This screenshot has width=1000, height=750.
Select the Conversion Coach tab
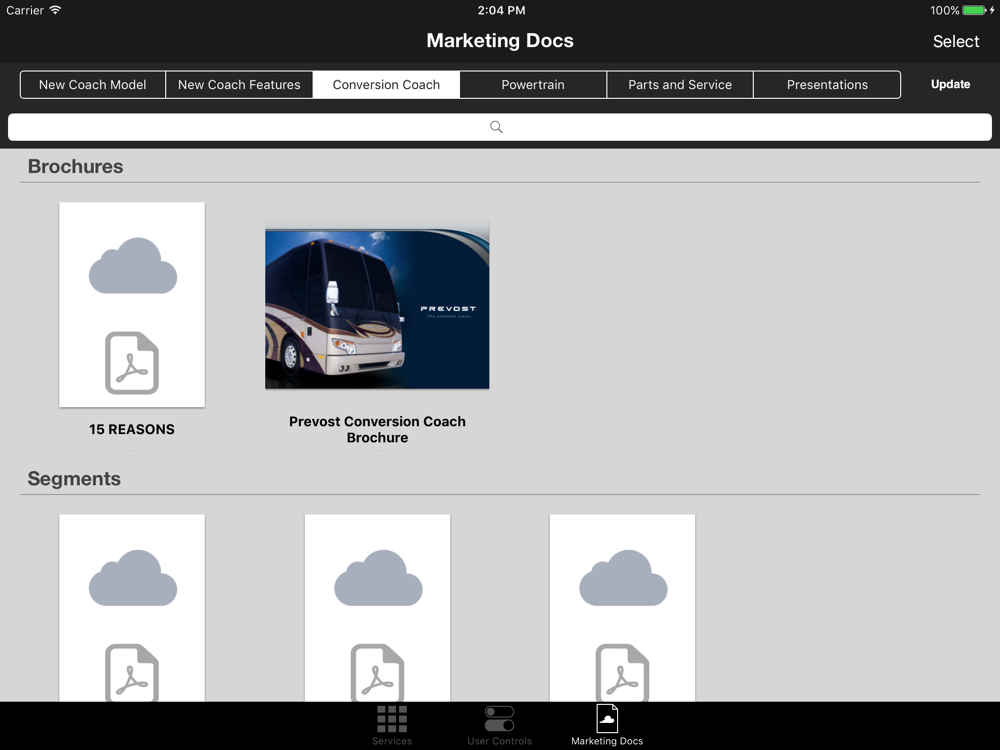tap(386, 85)
